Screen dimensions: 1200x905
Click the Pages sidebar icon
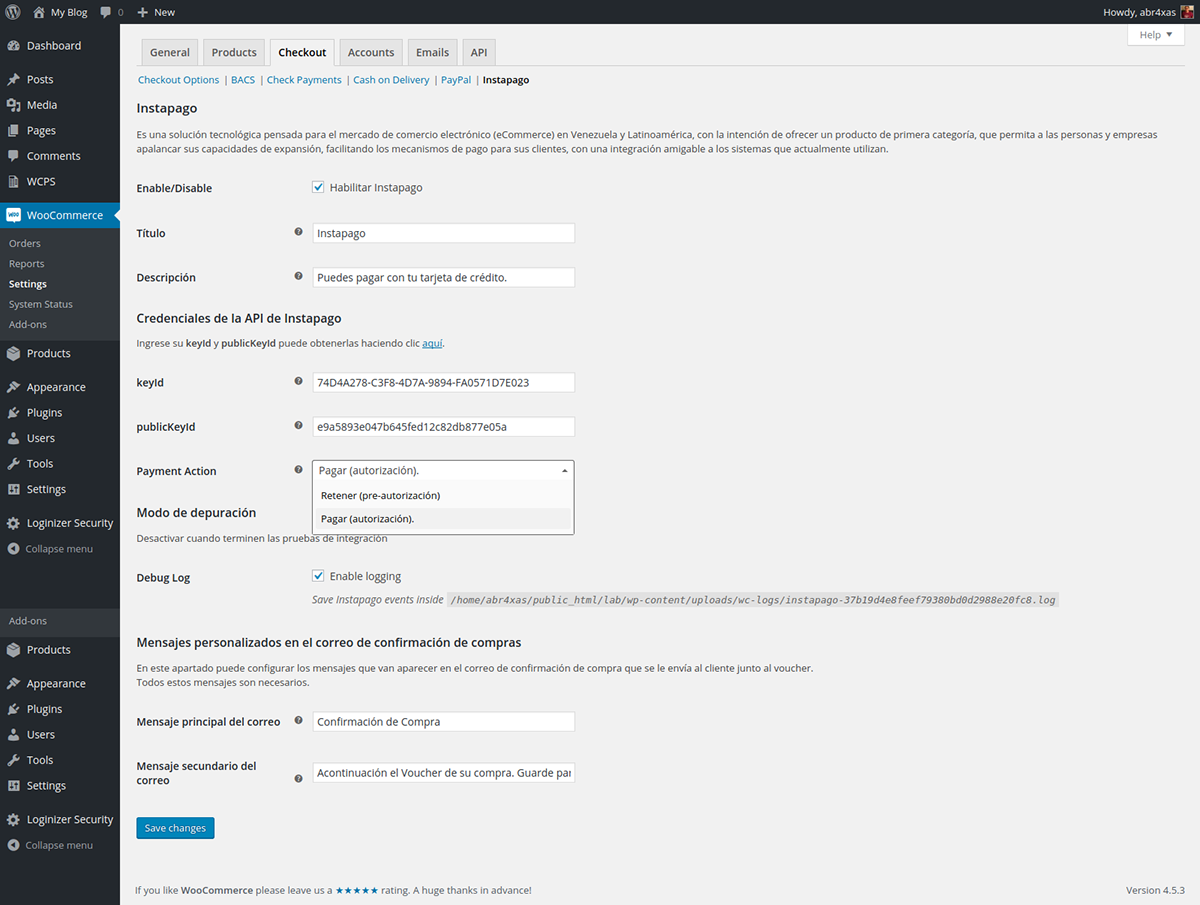tap(13, 131)
